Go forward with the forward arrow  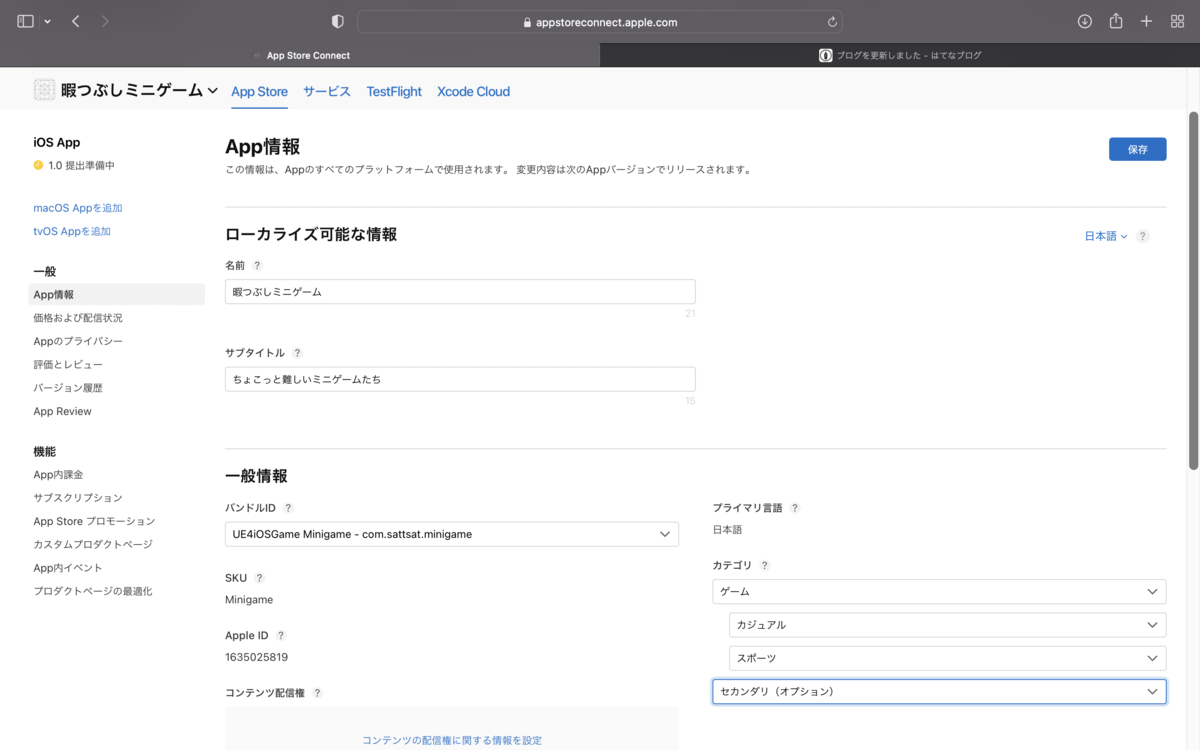tap(106, 21)
